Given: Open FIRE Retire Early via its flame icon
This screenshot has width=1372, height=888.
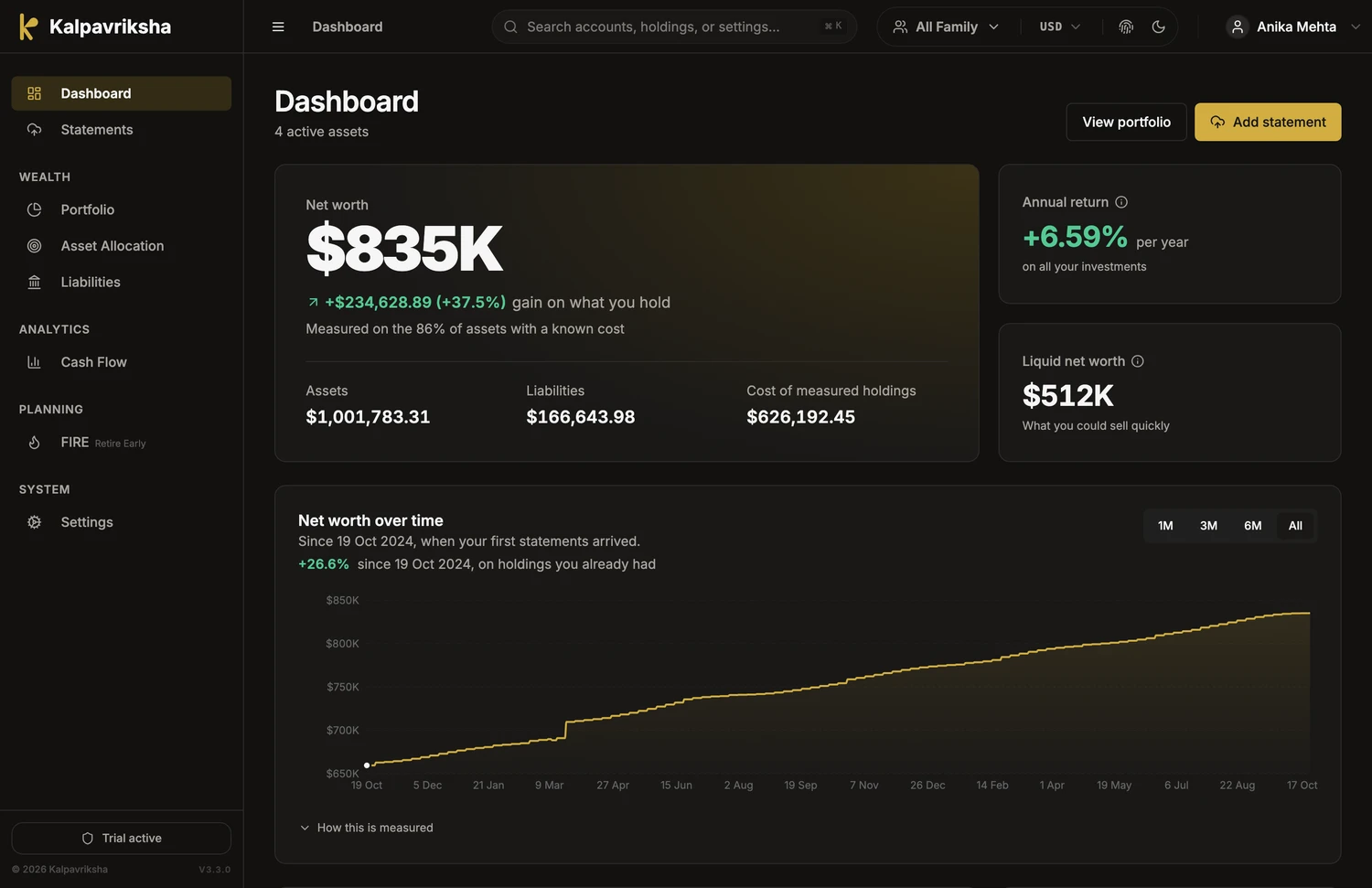Looking at the screenshot, I should tap(35, 443).
